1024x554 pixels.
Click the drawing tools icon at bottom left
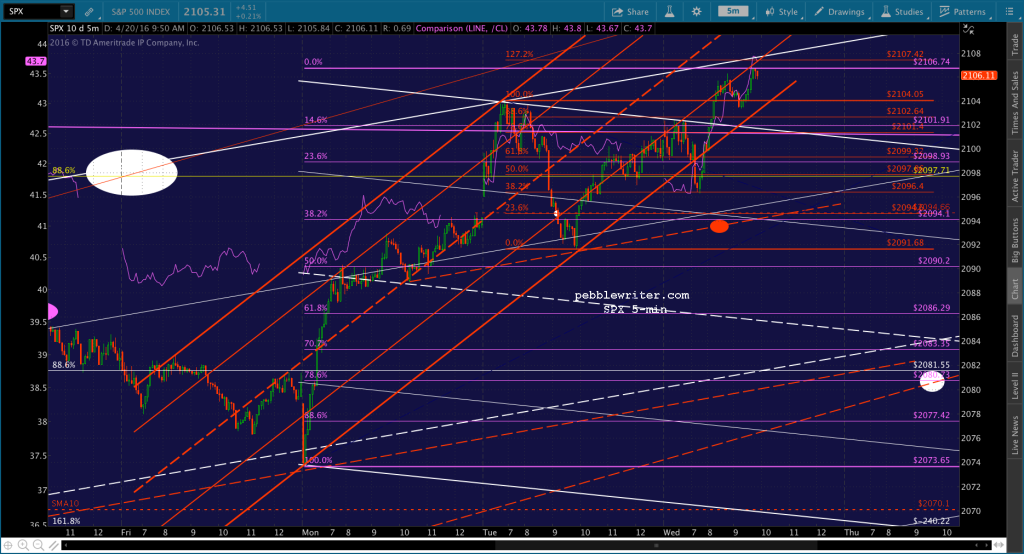(53, 545)
